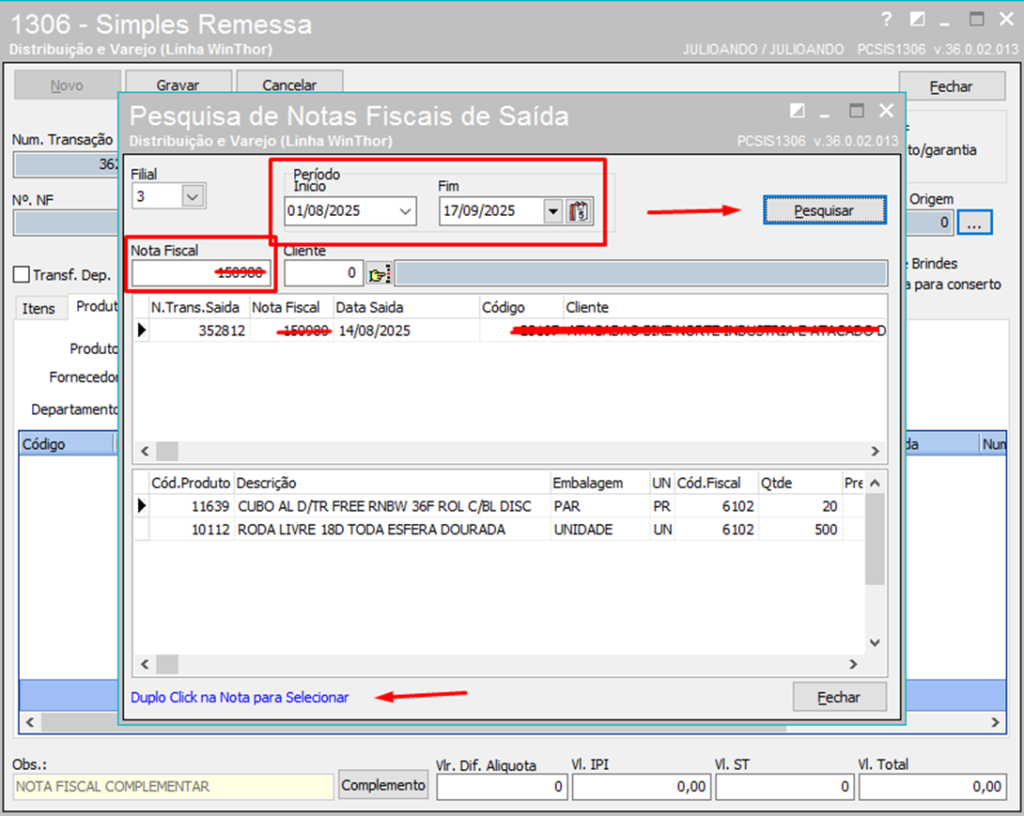Click the Fechar button in the search dialog
1024x816 pixels.
839,697
